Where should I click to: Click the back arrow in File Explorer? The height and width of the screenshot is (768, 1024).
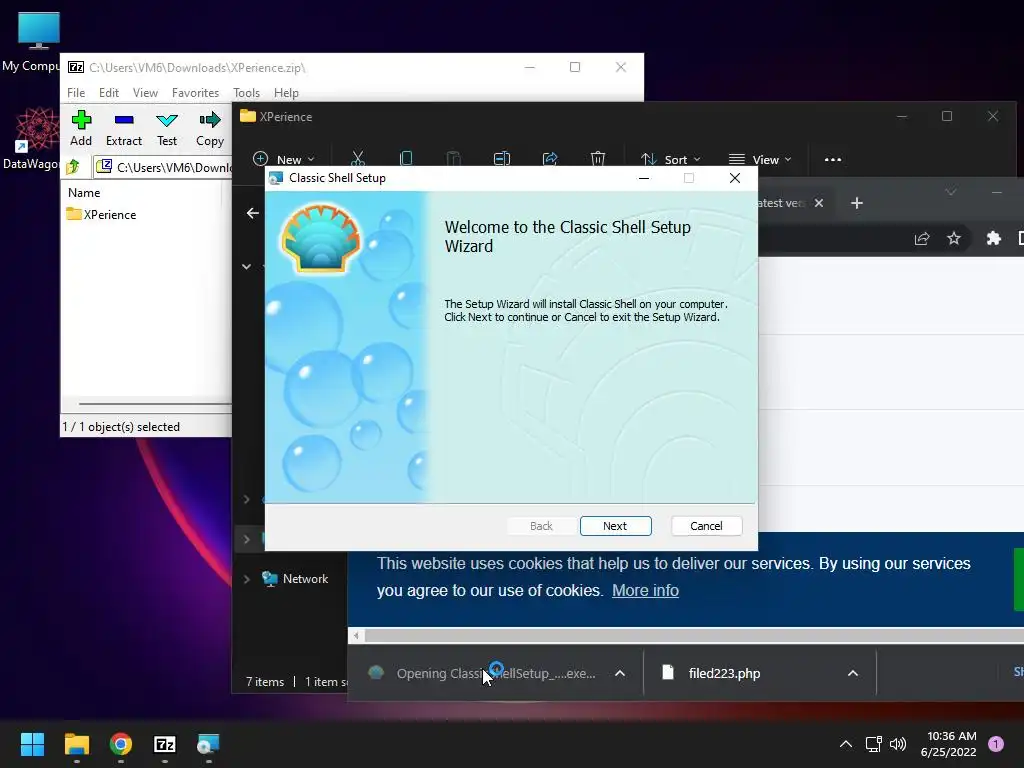pos(253,213)
